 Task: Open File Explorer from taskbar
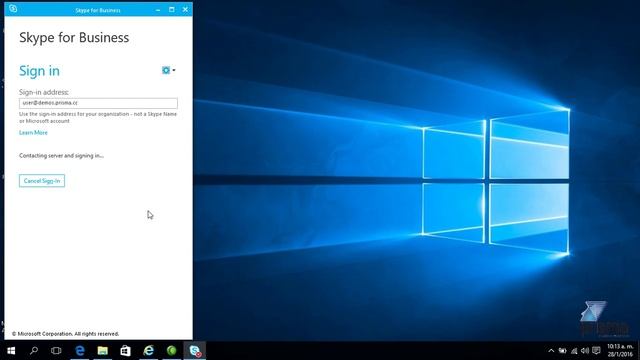point(102,351)
